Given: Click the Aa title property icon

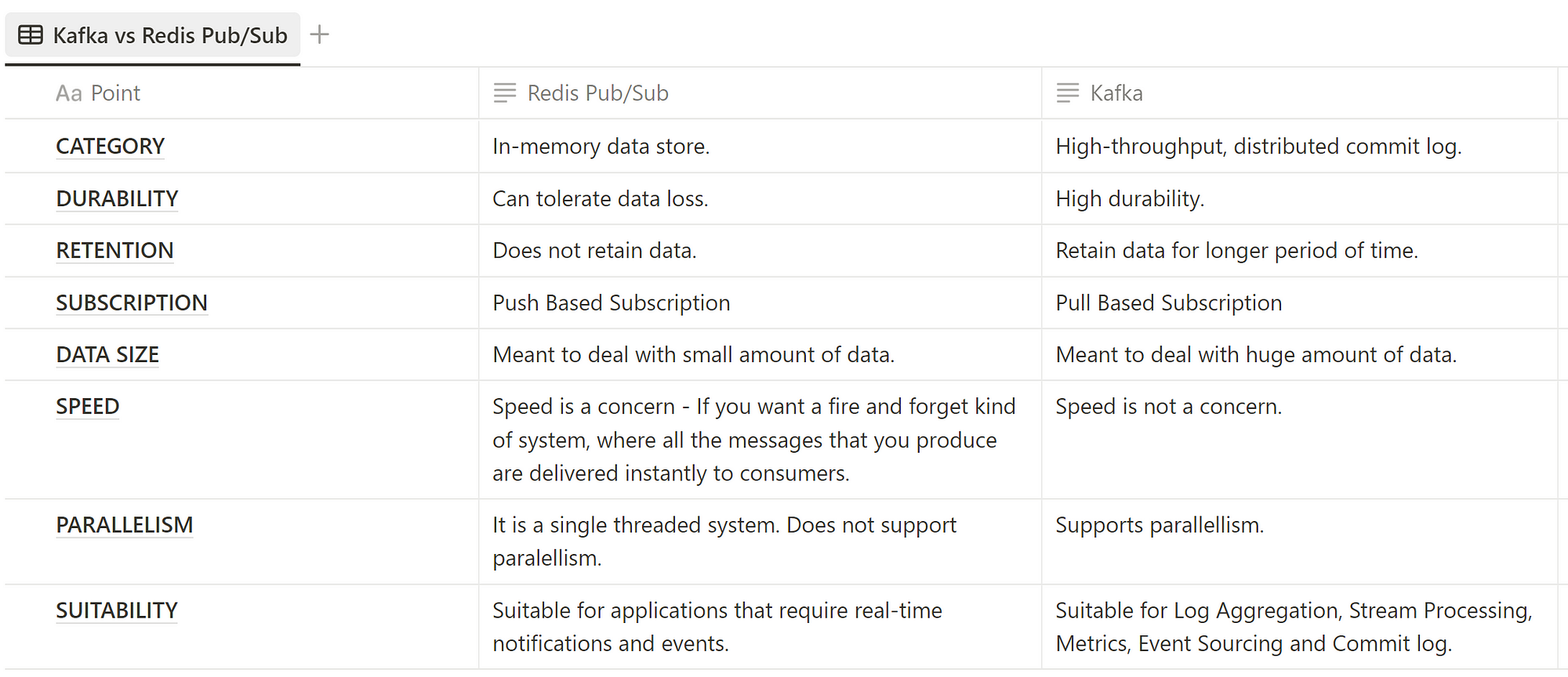Looking at the screenshot, I should (x=69, y=93).
